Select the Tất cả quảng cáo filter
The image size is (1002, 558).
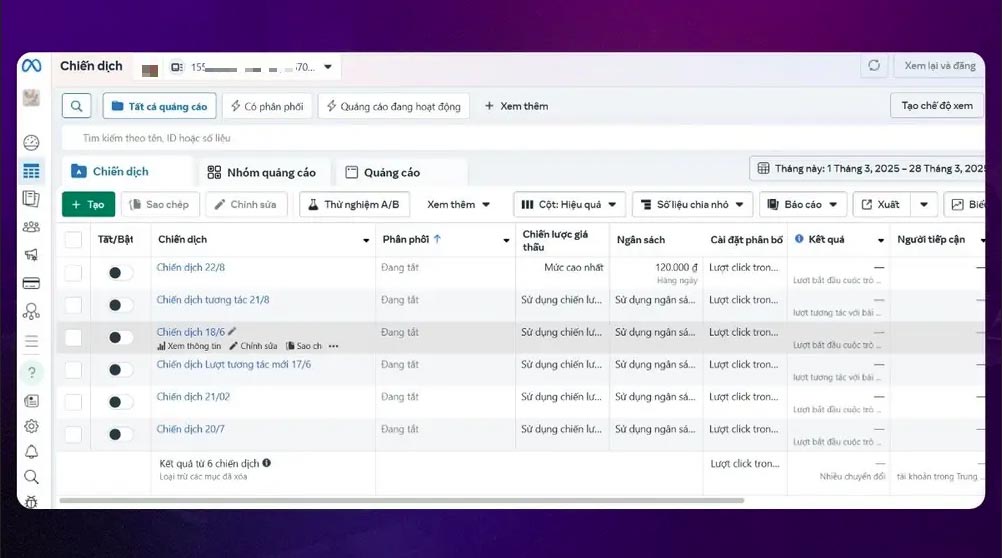(159, 106)
